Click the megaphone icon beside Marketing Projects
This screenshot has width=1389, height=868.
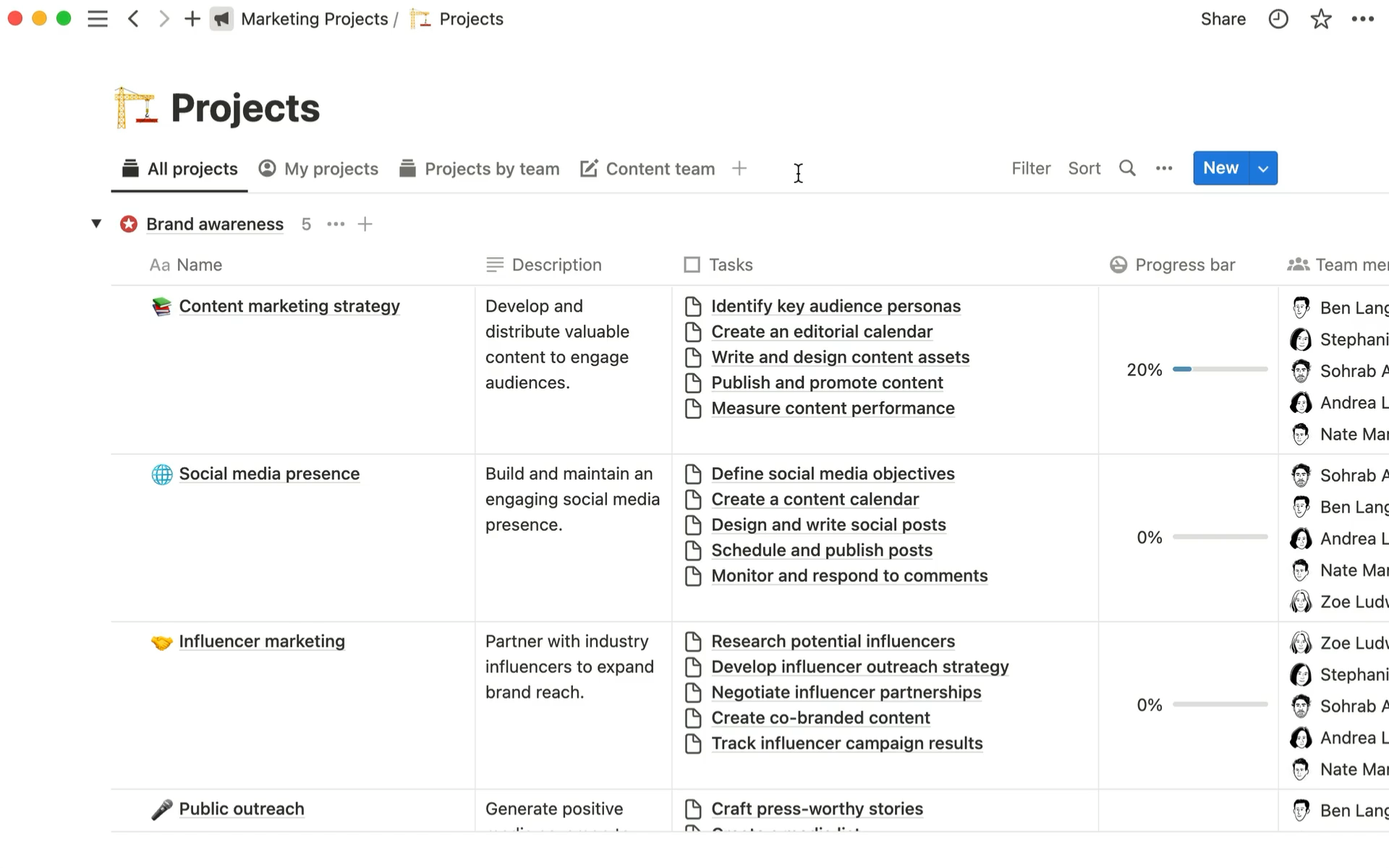tap(221, 18)
